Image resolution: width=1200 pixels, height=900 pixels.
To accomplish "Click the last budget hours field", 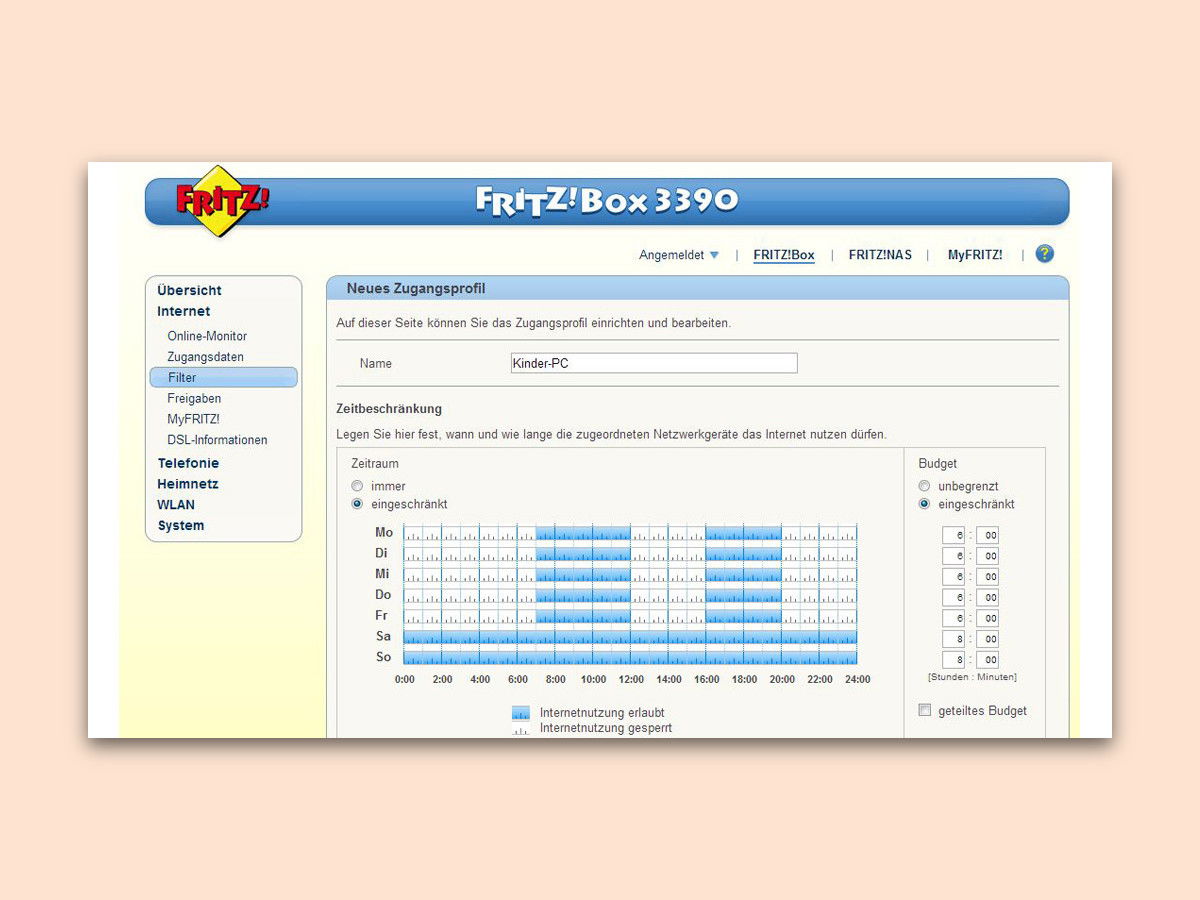I will [x=954, y=660].
